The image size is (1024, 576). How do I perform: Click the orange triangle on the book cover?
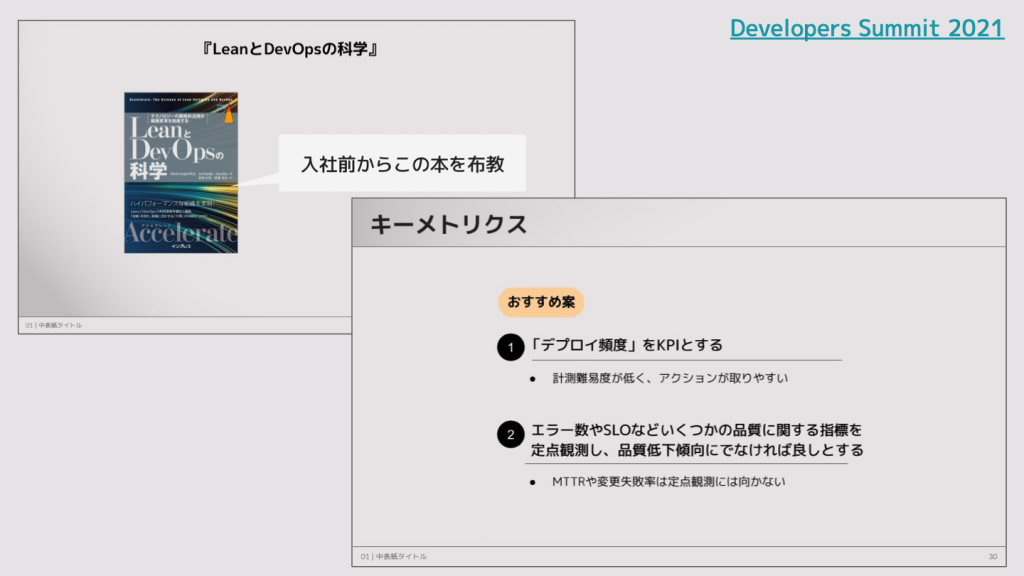(x=229, y=114)
